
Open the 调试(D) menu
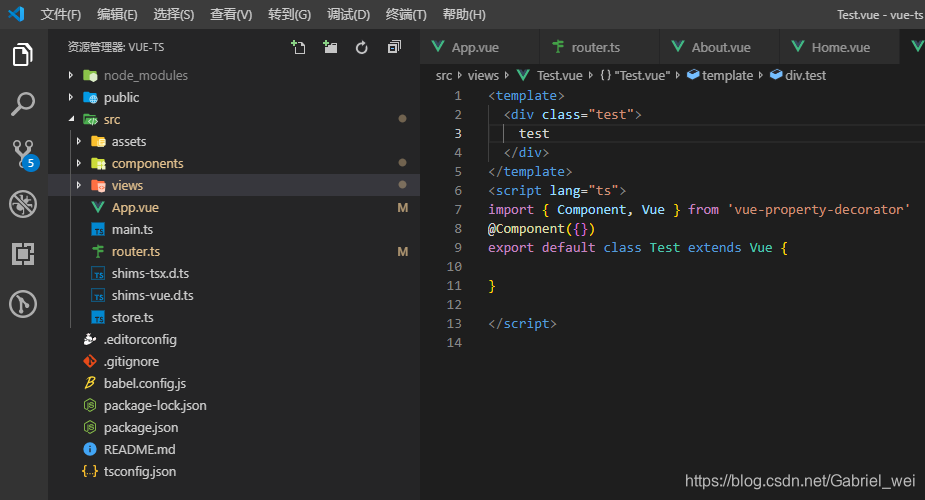[x=349, y=14]
